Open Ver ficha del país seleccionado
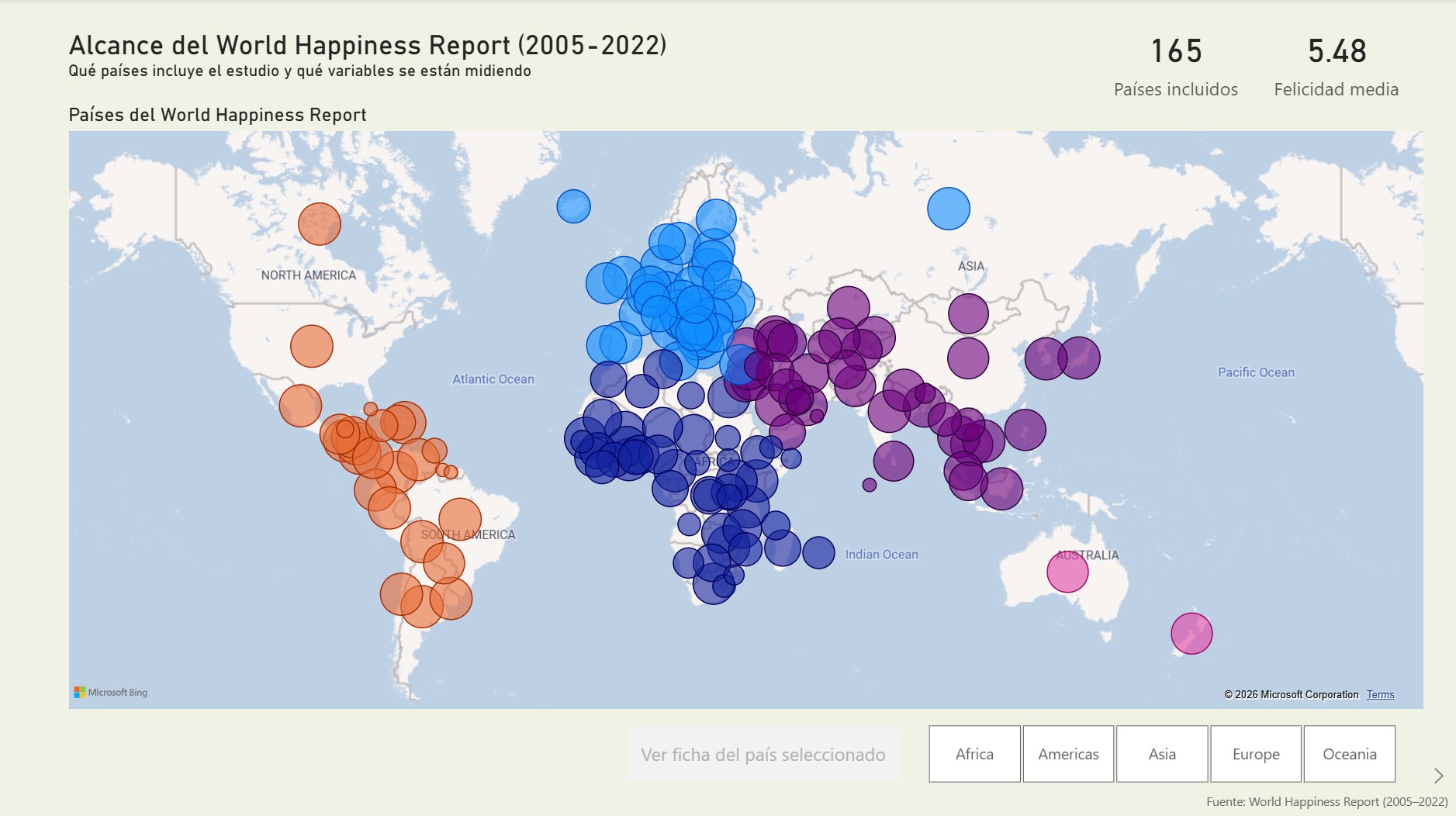The width and height of the screenshot is (1456, 816). pos(763,753)
